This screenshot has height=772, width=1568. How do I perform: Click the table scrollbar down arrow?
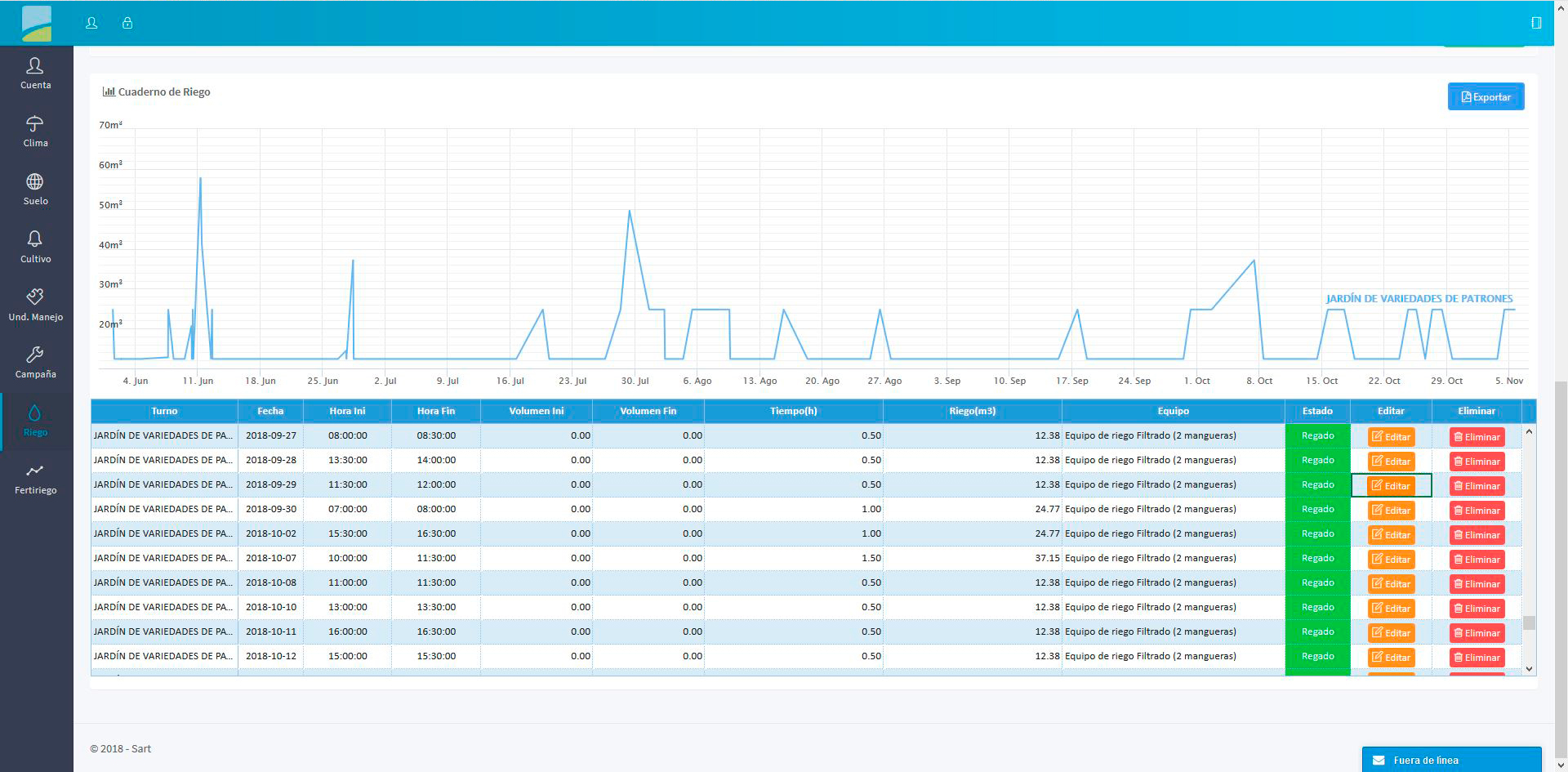coord(1529,668)
